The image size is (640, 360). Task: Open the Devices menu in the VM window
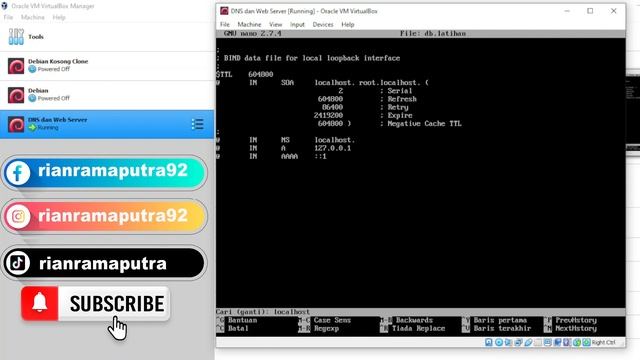[x=323, y=24]
